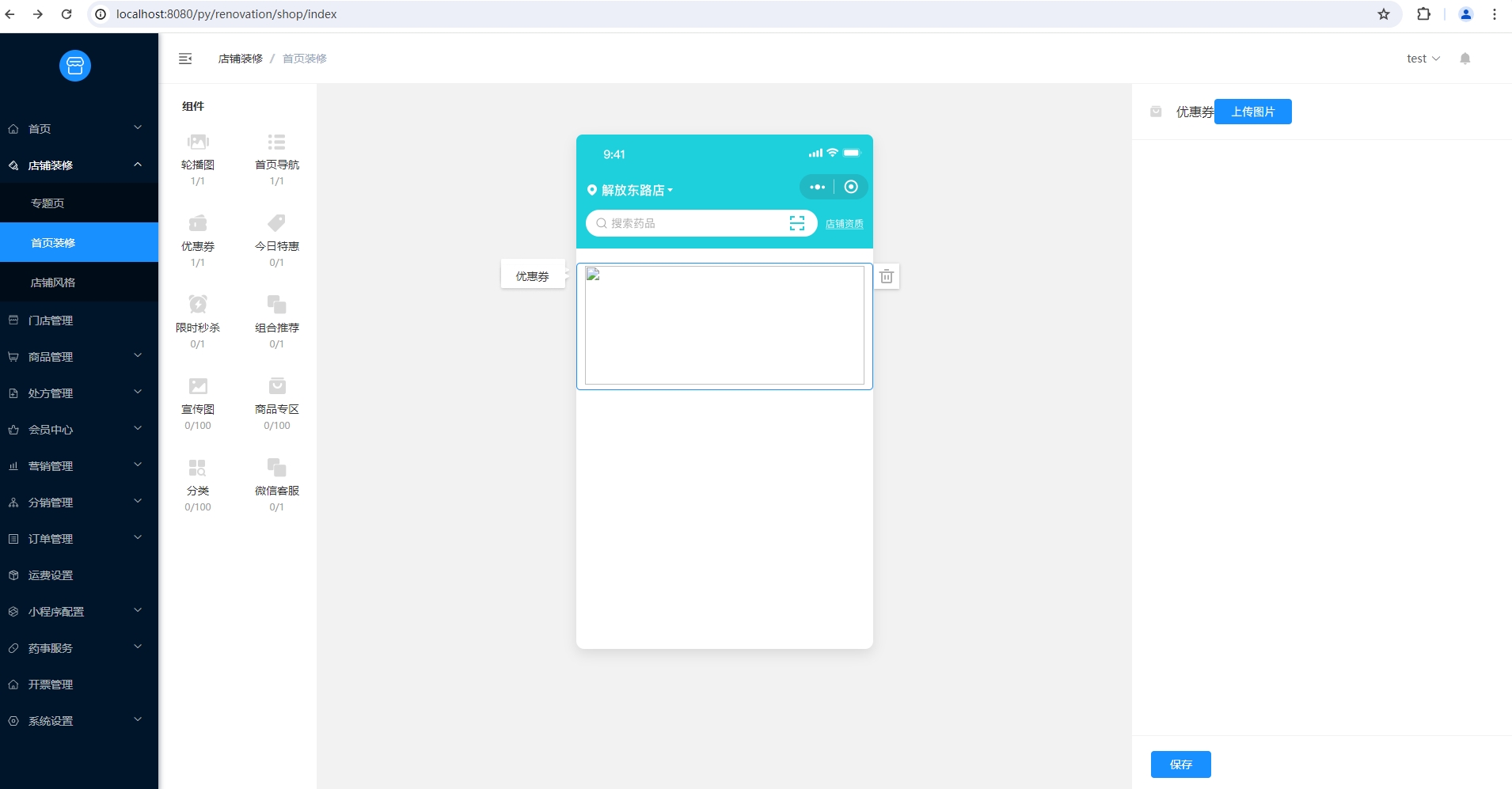Click the coupon icon in right panel header

(x=1156, y=112)
